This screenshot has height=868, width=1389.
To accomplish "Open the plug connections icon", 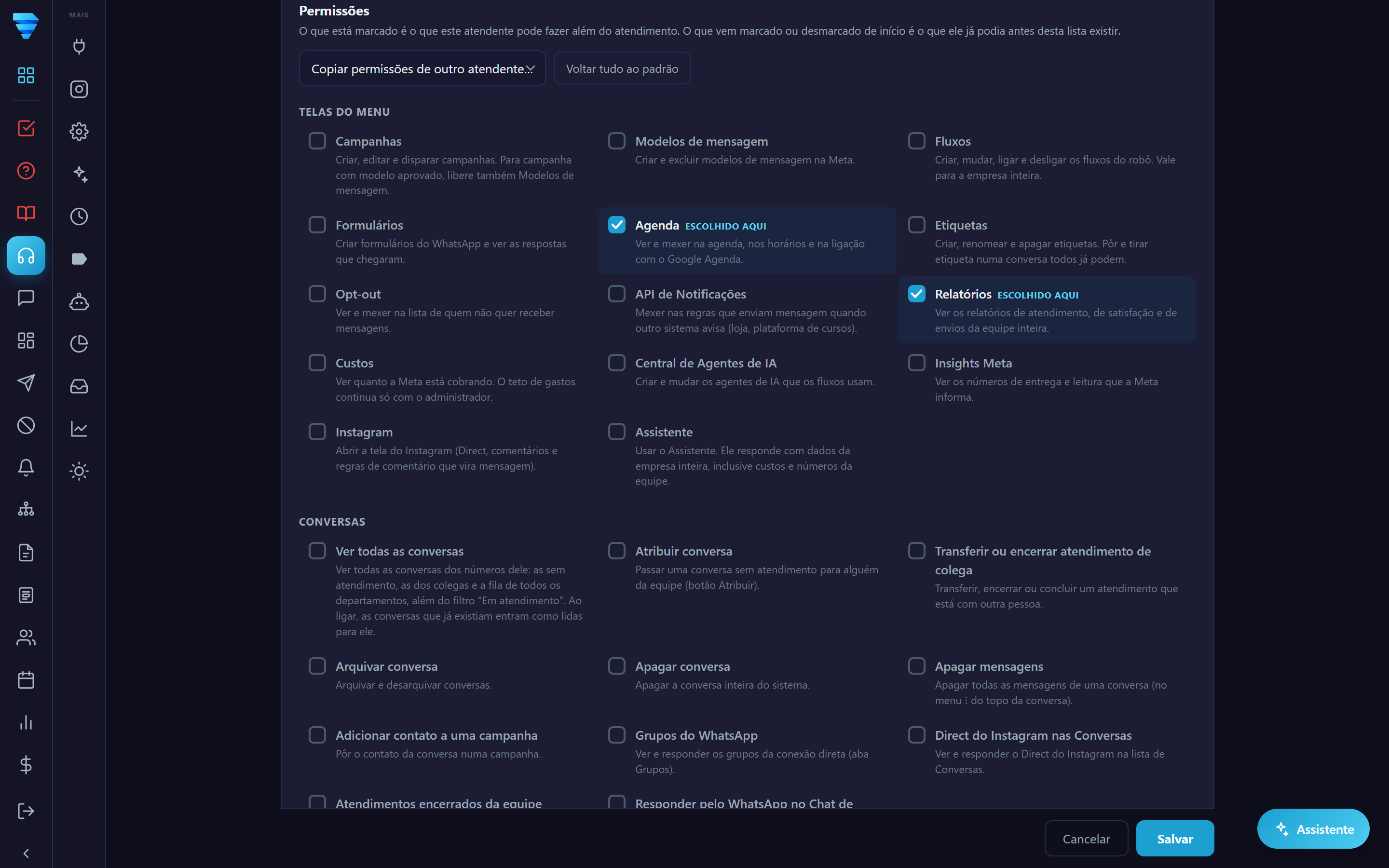I will pos(79,46).
